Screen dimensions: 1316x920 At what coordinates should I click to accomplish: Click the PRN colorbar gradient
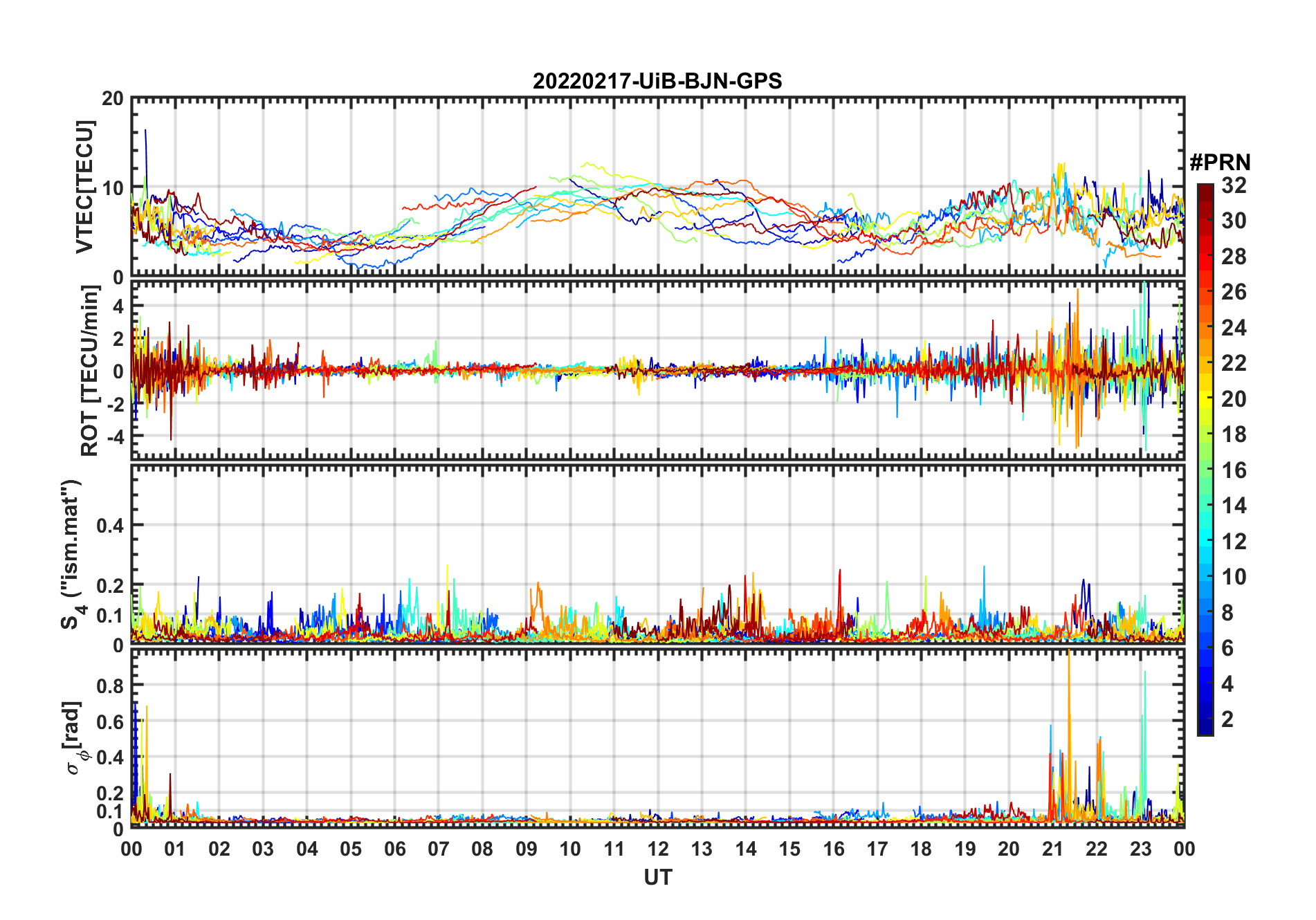point(1205,459)
